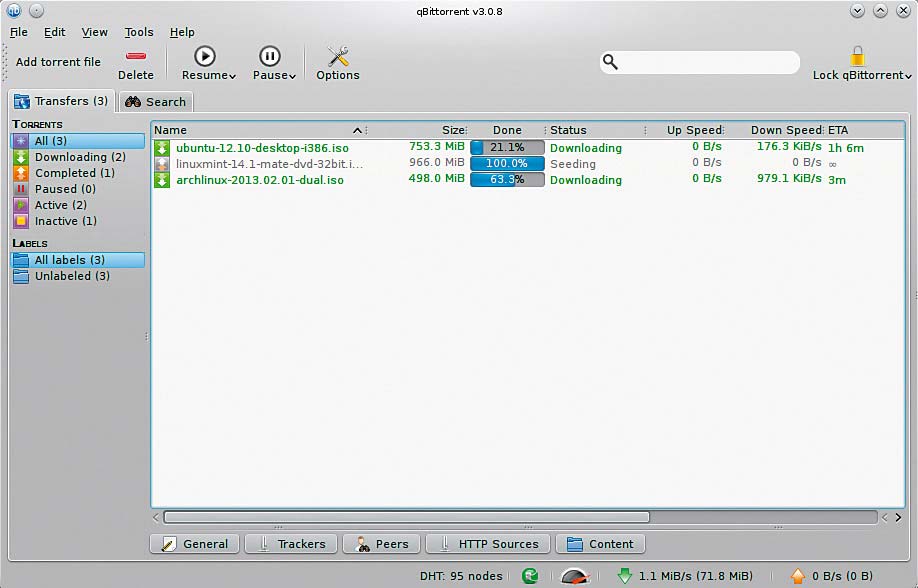The height and width of the screenshot is (588, 918).
Task: Click the seeding icon next to linuxmint-14.1 torrent
Action: point(162,164)
